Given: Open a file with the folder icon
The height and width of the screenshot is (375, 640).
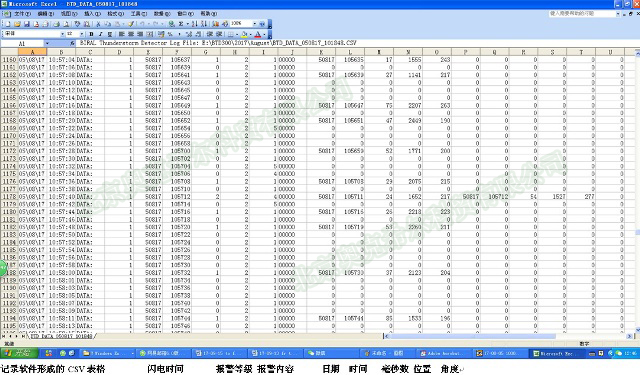Looking at the screenshot, I should pos(18,24).
